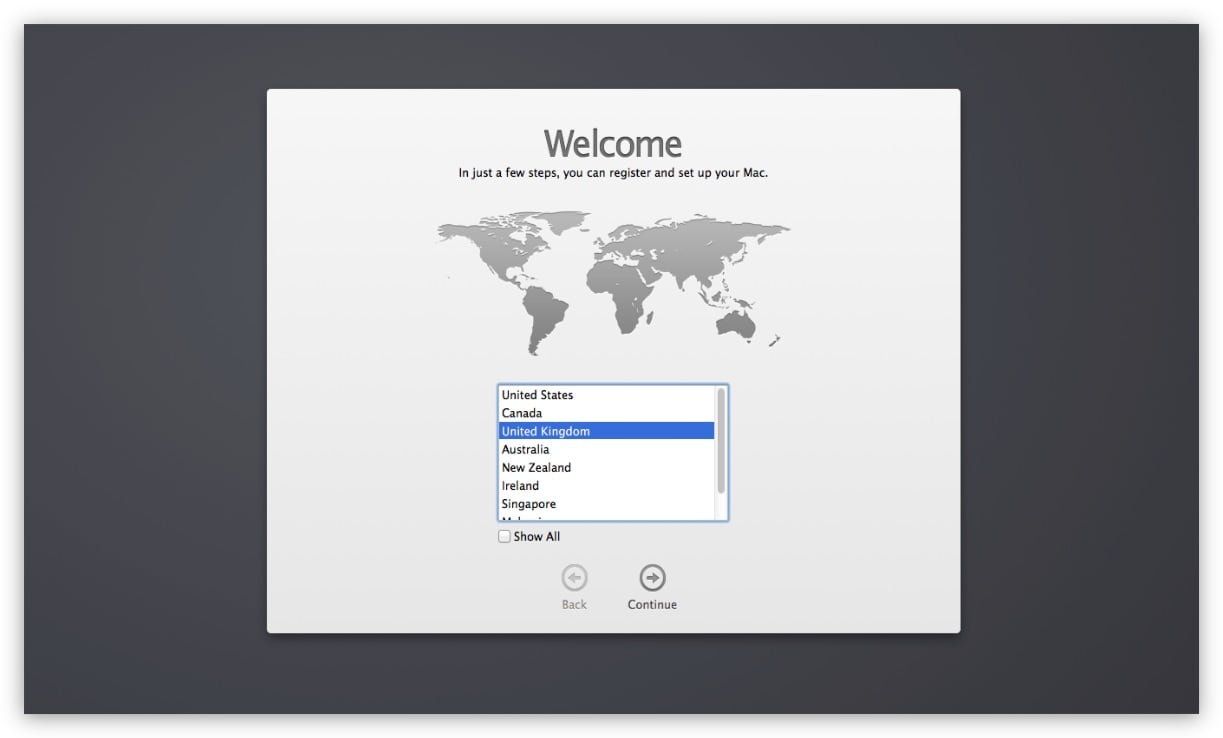
Task: Click the partially visible entry below Singapore
Action: coord(524,518)
